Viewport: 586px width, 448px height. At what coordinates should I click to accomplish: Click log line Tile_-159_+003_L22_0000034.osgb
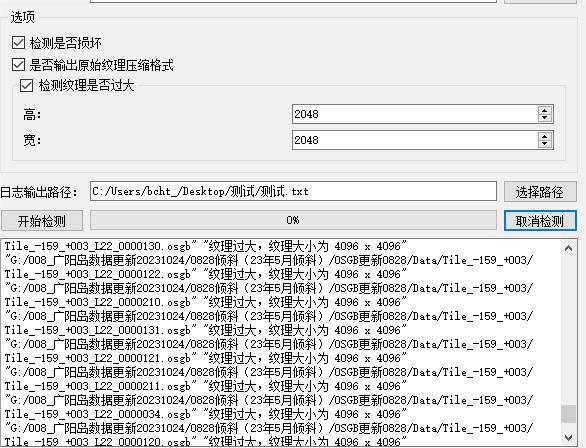pyautogui.click(x=206, y=414)
